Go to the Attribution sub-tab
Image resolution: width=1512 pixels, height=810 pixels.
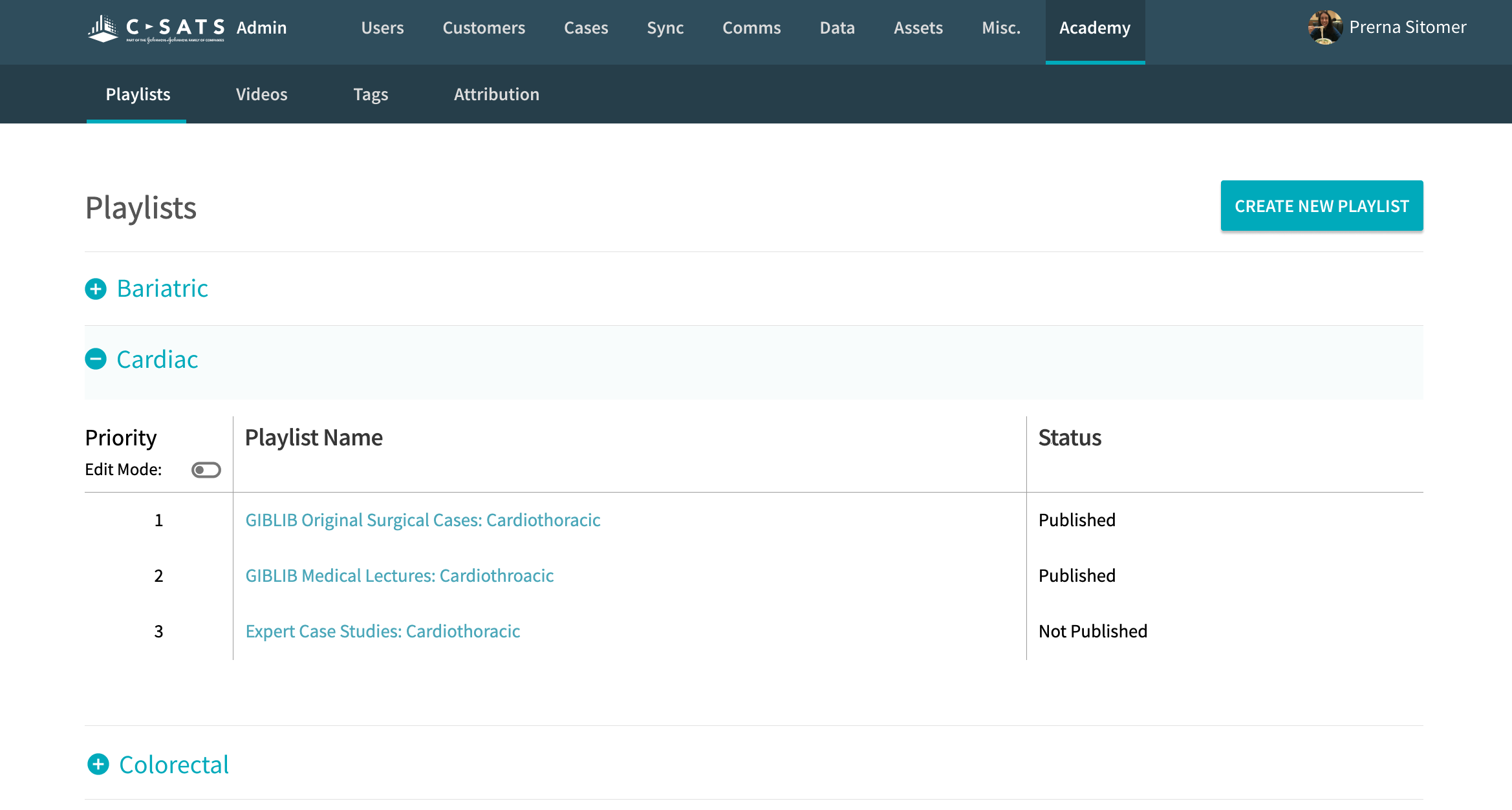496,94
